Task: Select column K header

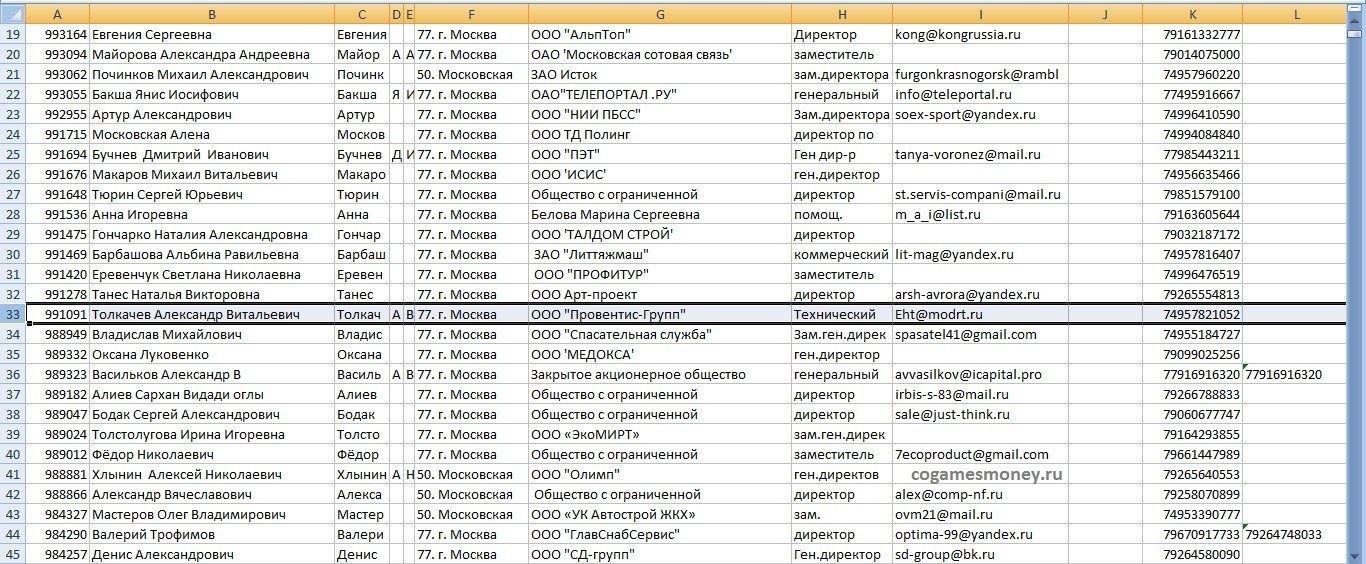Action: click(x=1193, y=13)
